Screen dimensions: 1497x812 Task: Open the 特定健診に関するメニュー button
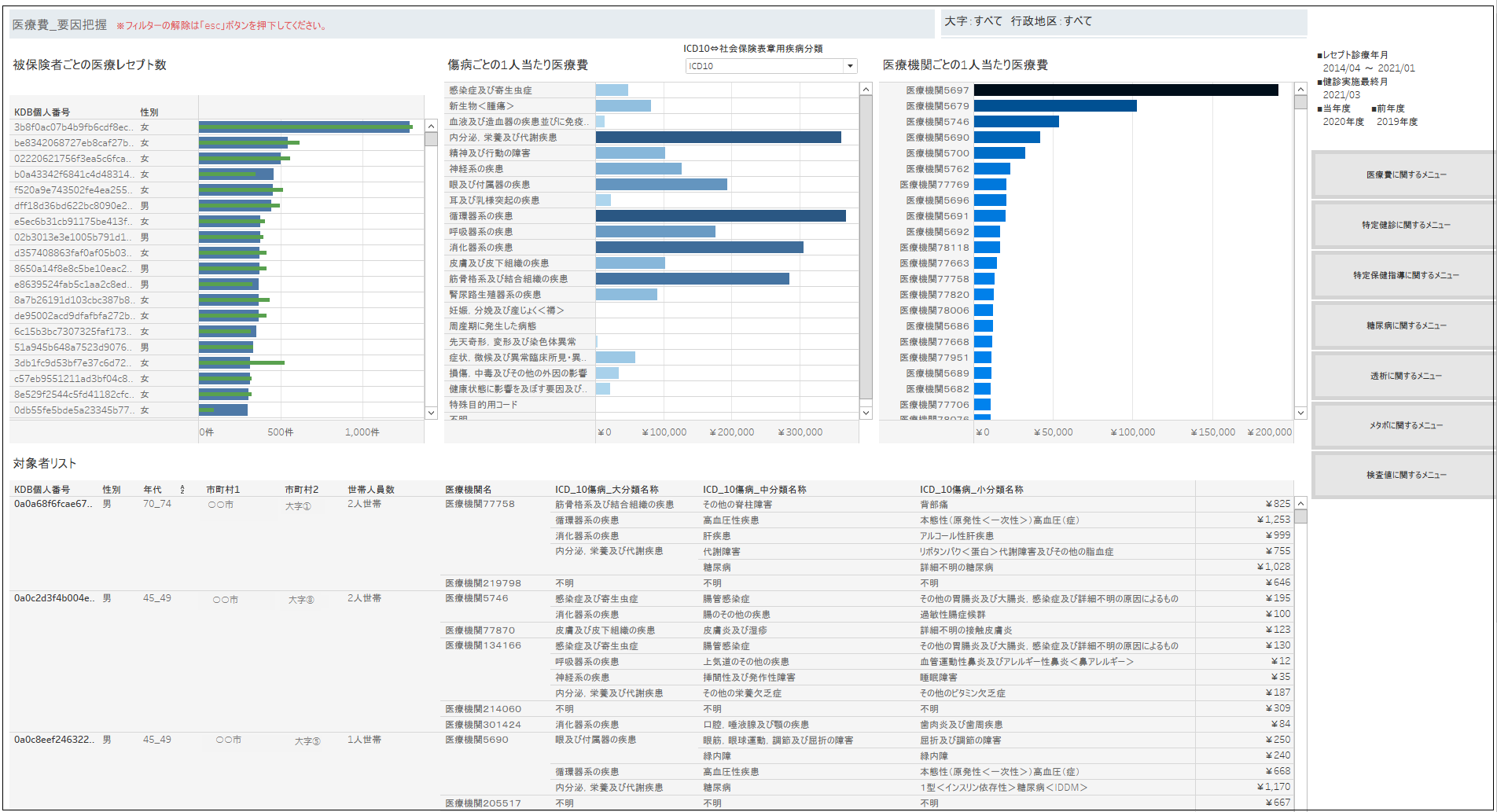(1406, 225)
